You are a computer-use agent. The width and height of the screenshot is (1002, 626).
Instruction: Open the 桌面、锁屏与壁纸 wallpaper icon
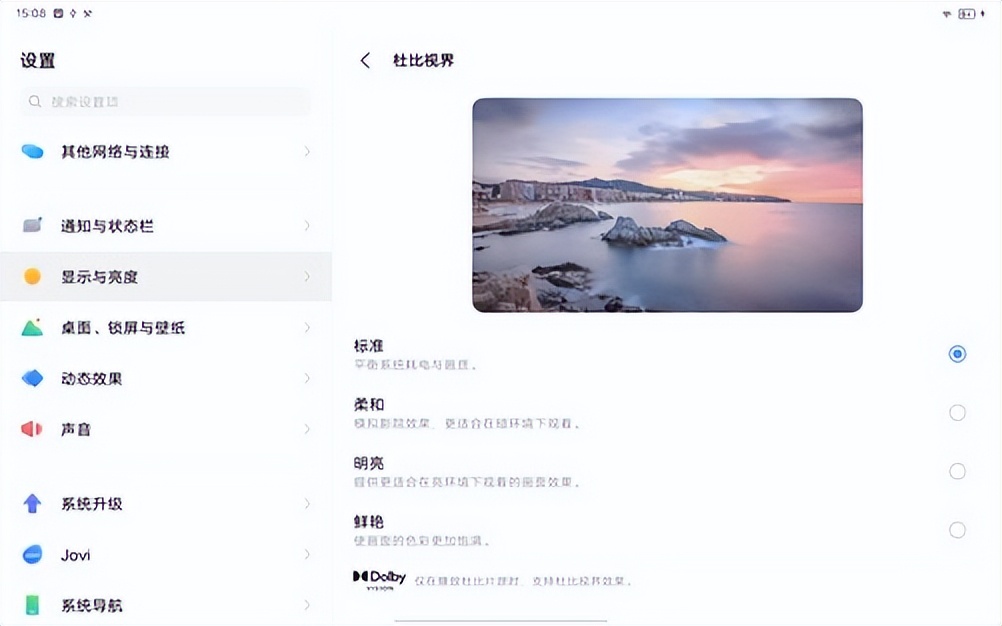[32, 327]
